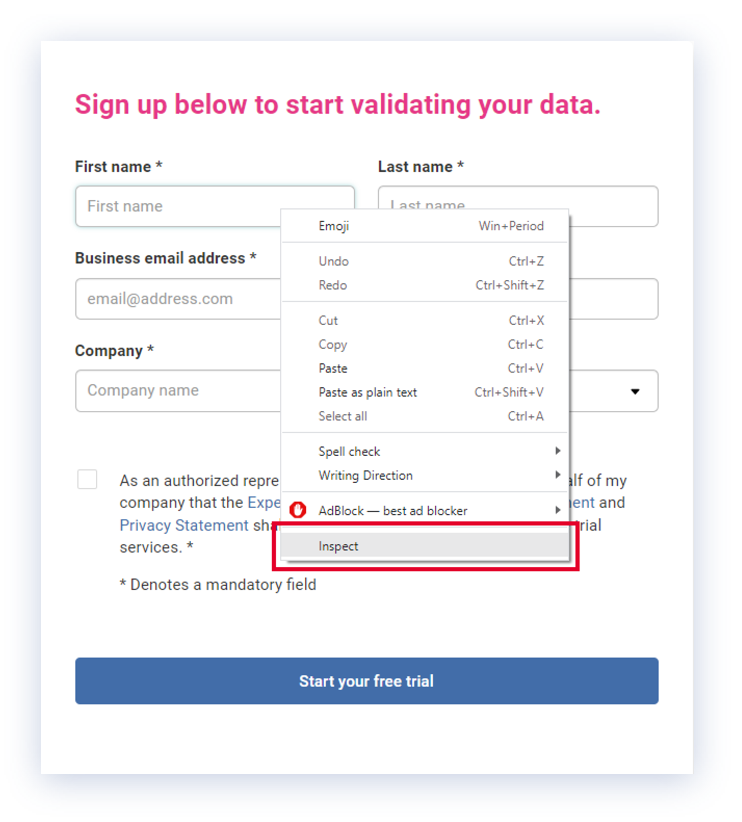Expand the Writing Direction submenu arrow
Screen dimensions: 742x822
[x=558, y=476]
